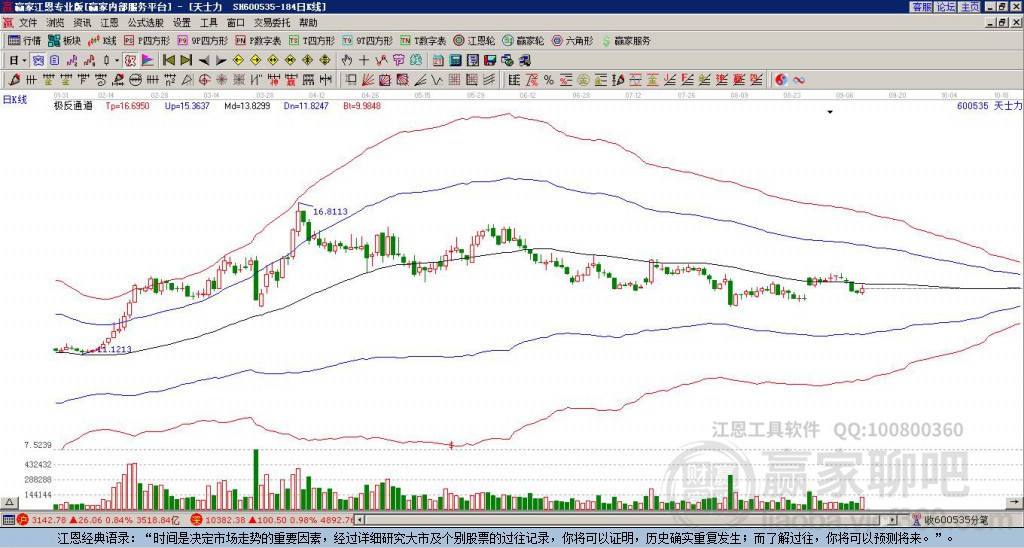Click the 16.8113 peak price label

click(x=330, y=212)
